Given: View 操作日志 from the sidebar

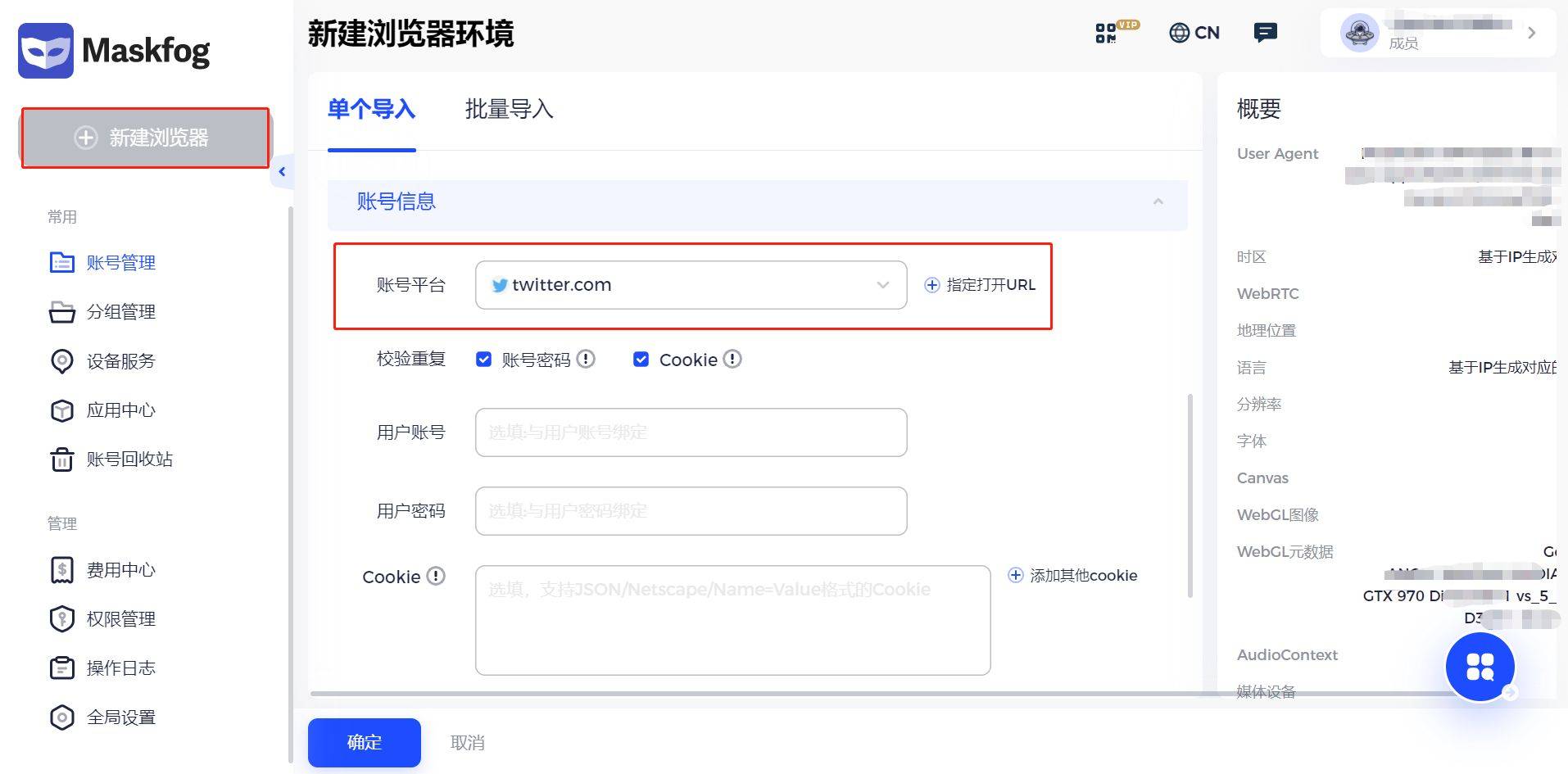Looking at the screenshot, I should (x=63, y=668).
